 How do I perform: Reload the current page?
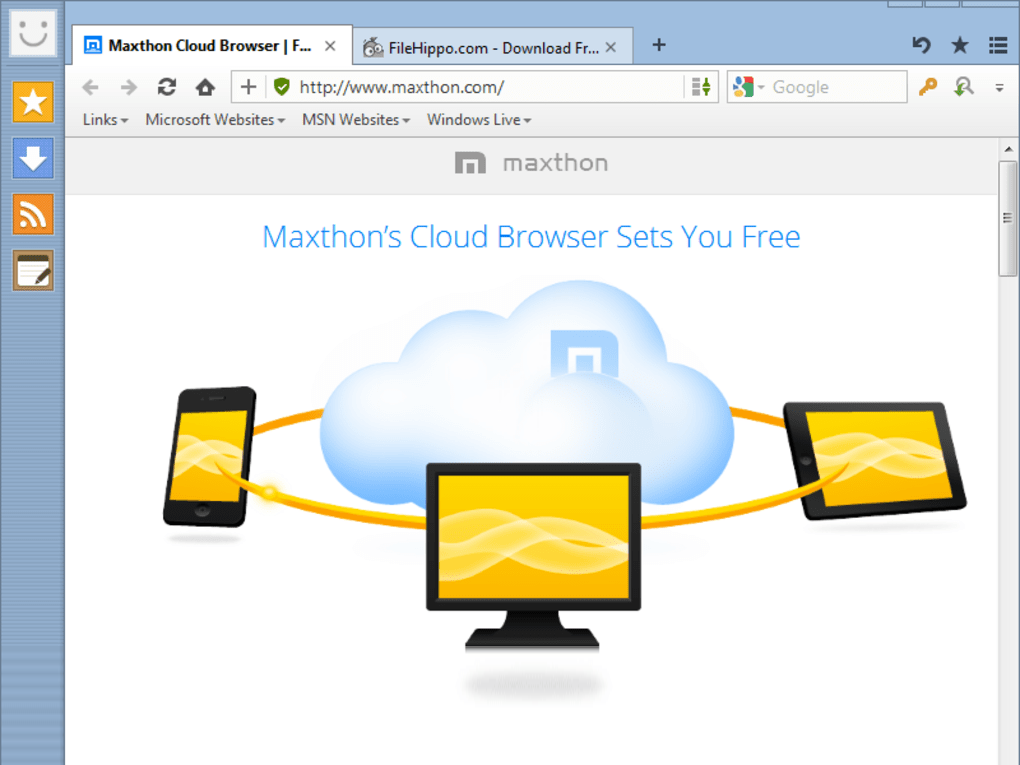[x=167, y=87]
